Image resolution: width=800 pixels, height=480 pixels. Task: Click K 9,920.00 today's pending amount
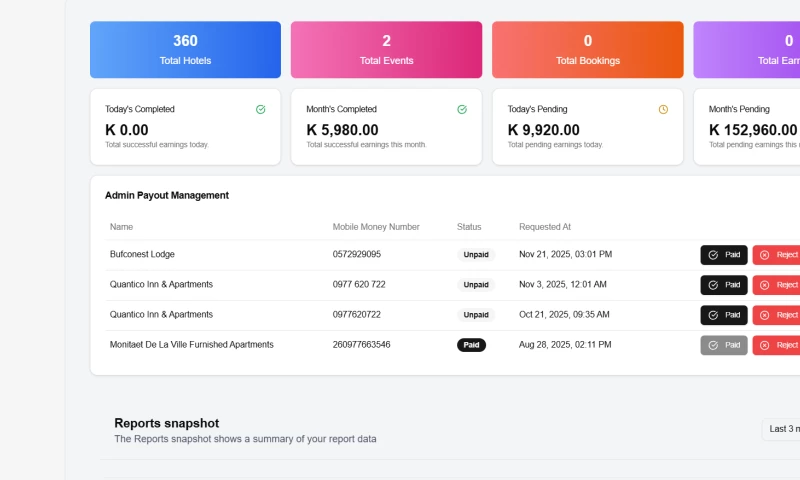click(543, 130)
